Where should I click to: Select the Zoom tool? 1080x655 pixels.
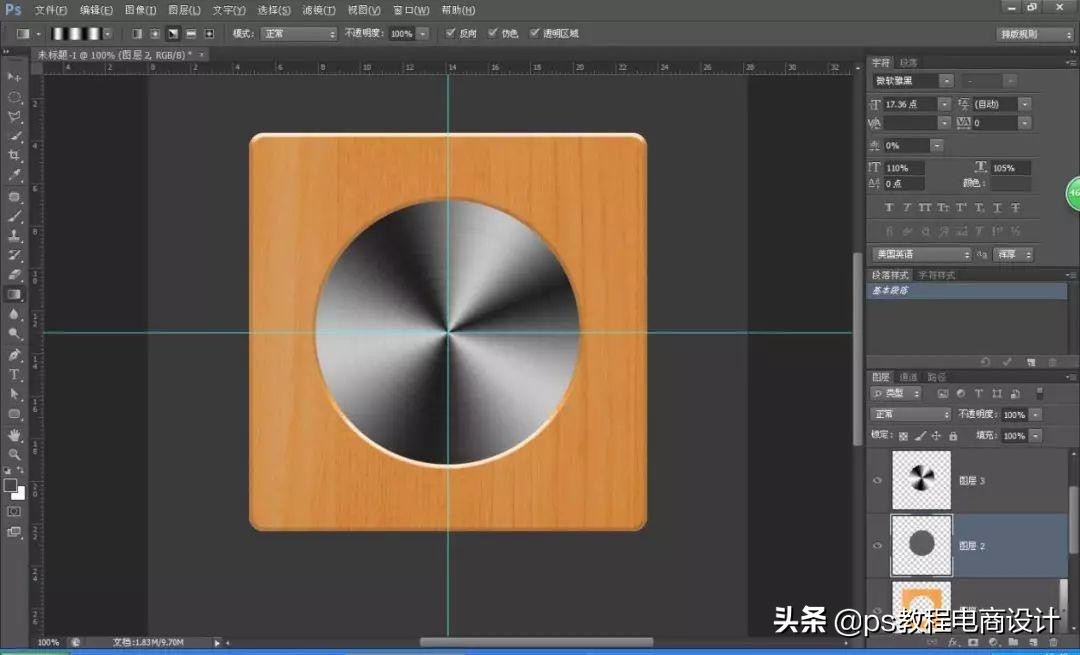[14, 451]
